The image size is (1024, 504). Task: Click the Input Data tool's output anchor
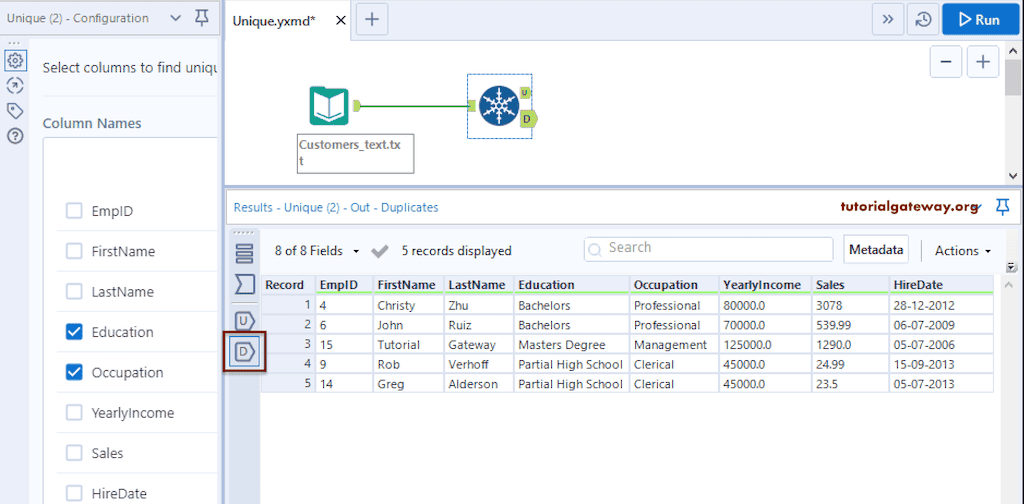[x=357, y=106]
